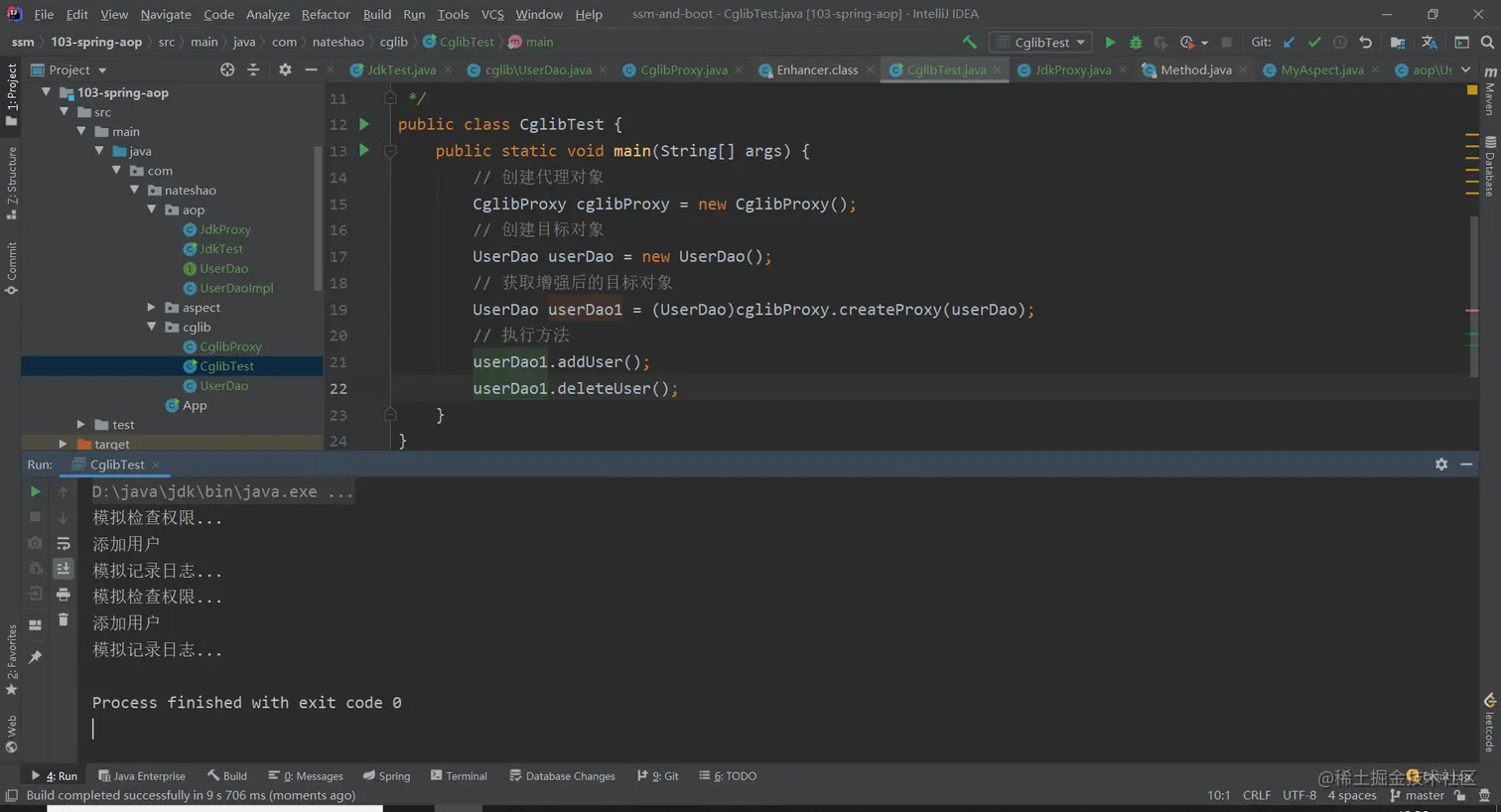Select JdkProxy class in project tree
This screenshot has width=1501, height=812.
click(x=225, y=229)
